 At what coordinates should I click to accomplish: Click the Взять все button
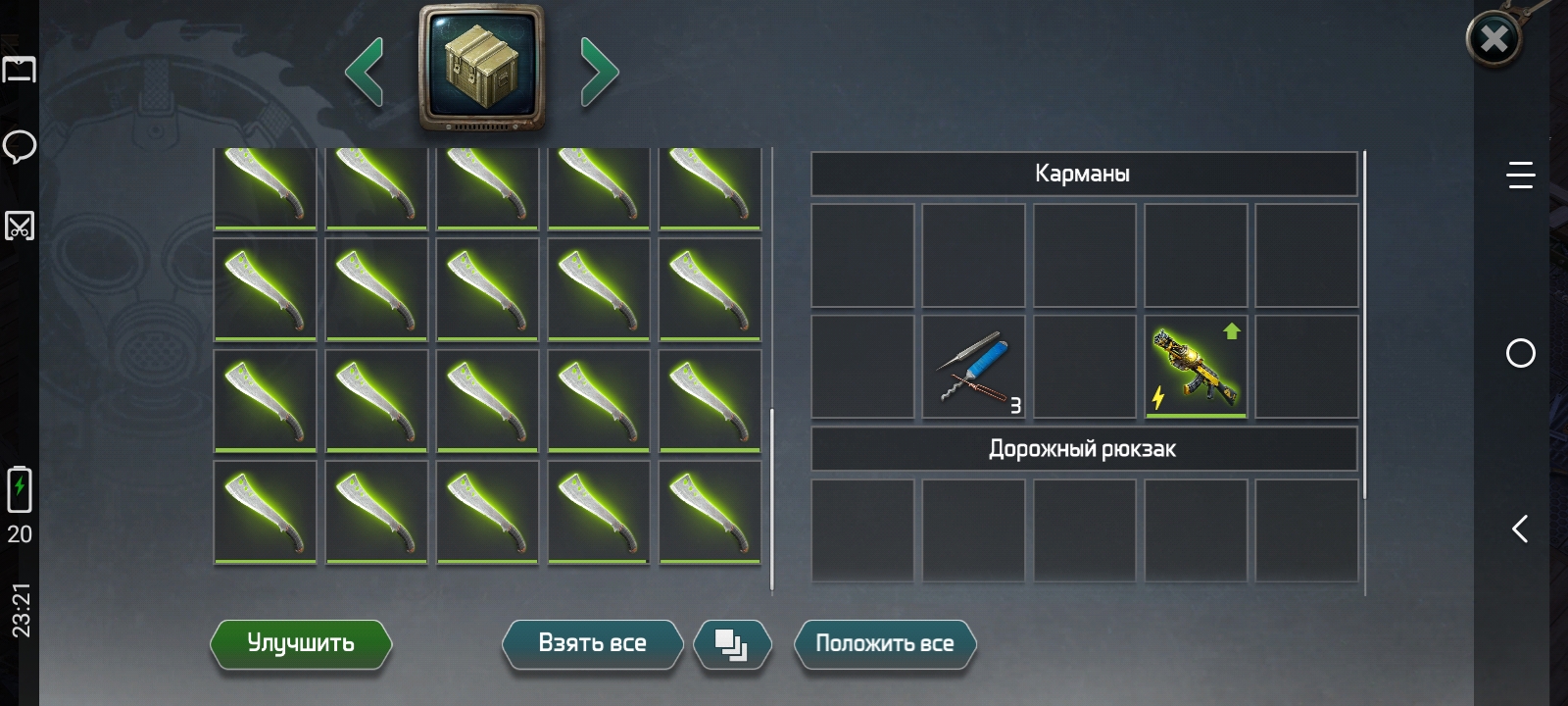click(592, 644)
